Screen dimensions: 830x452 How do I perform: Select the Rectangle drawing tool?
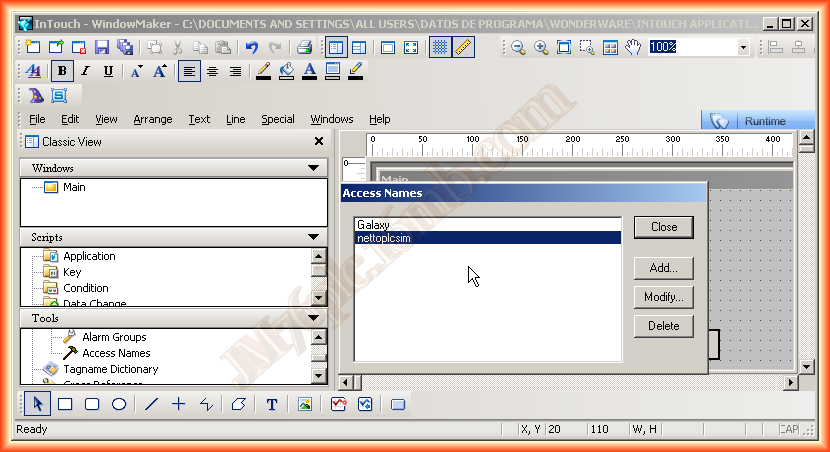(x=65, y=404)
